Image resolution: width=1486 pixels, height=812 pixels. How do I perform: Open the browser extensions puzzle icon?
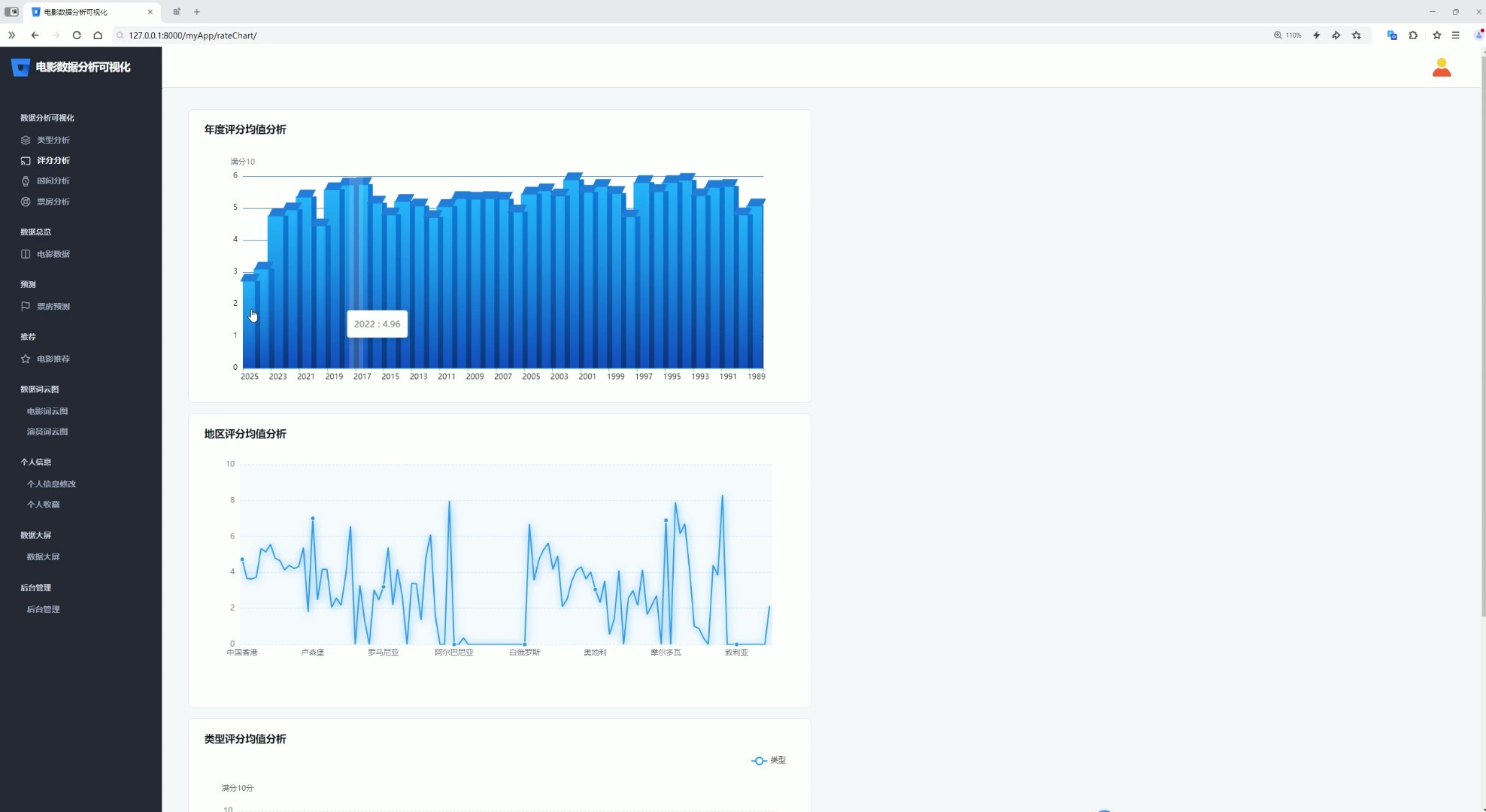pos(1413,35)
